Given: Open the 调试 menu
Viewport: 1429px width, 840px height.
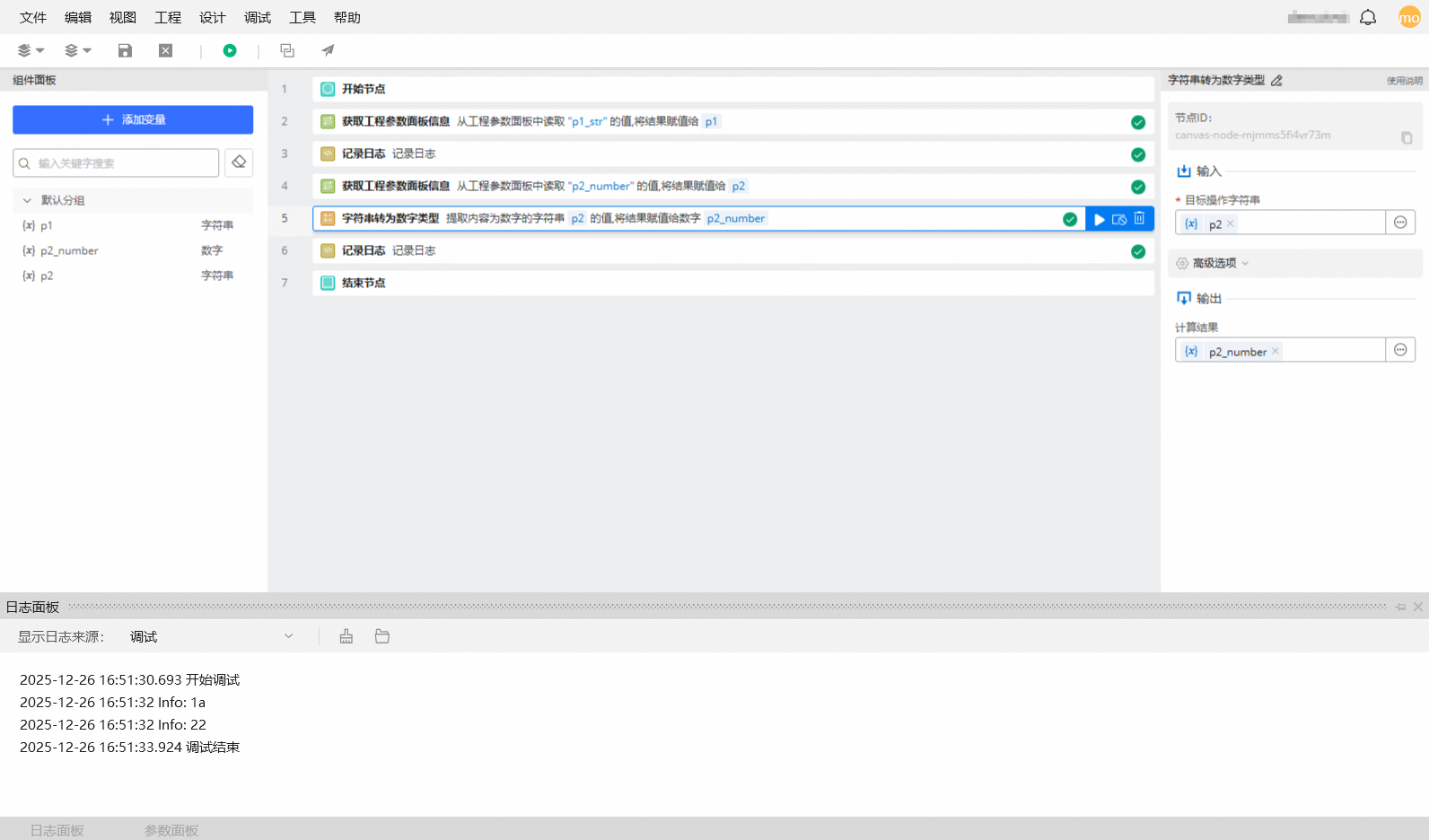Looking at the screenshot, I should click(258, 17).
